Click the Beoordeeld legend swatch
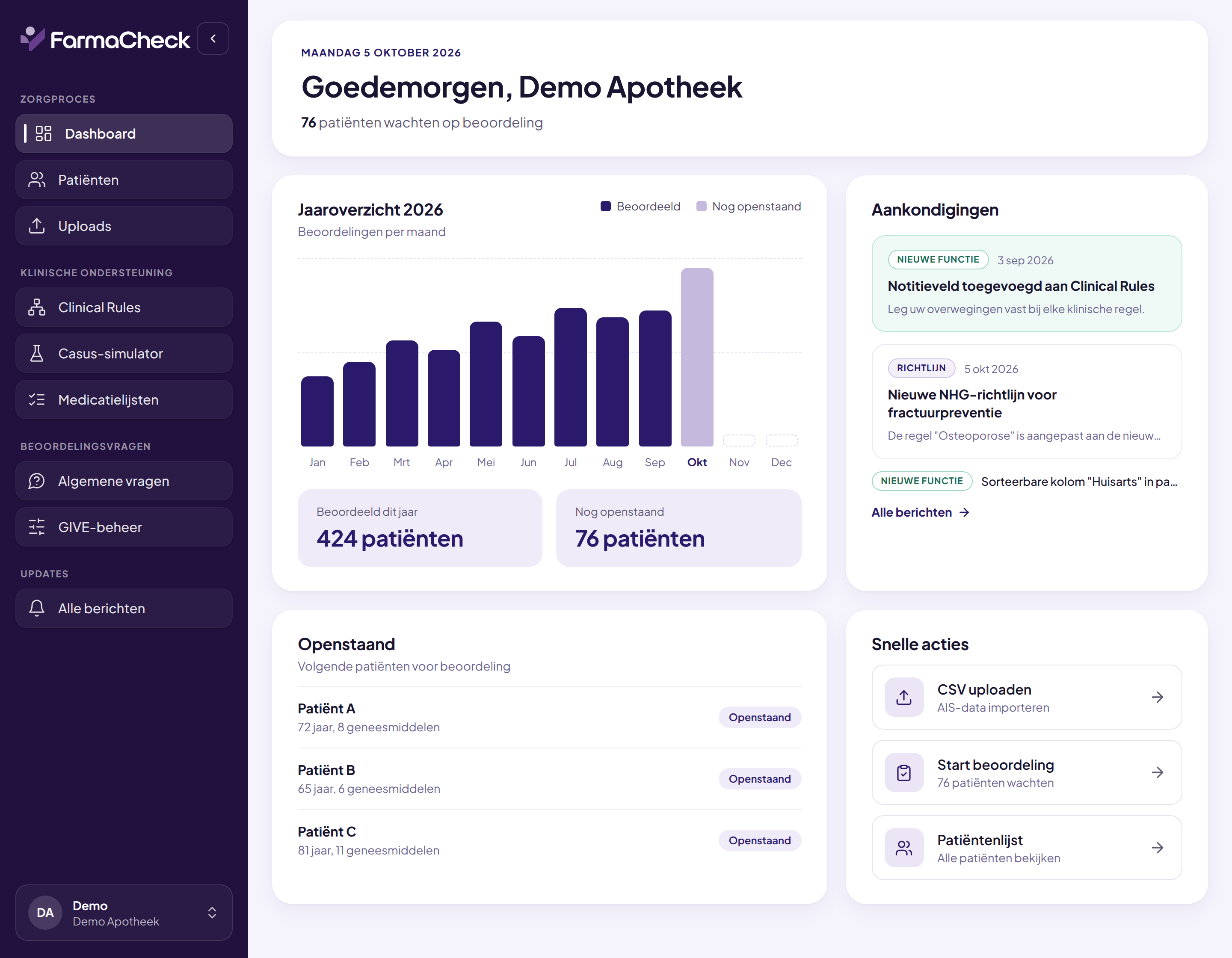Screen dimensions: 1232x958 click(606, 207)
